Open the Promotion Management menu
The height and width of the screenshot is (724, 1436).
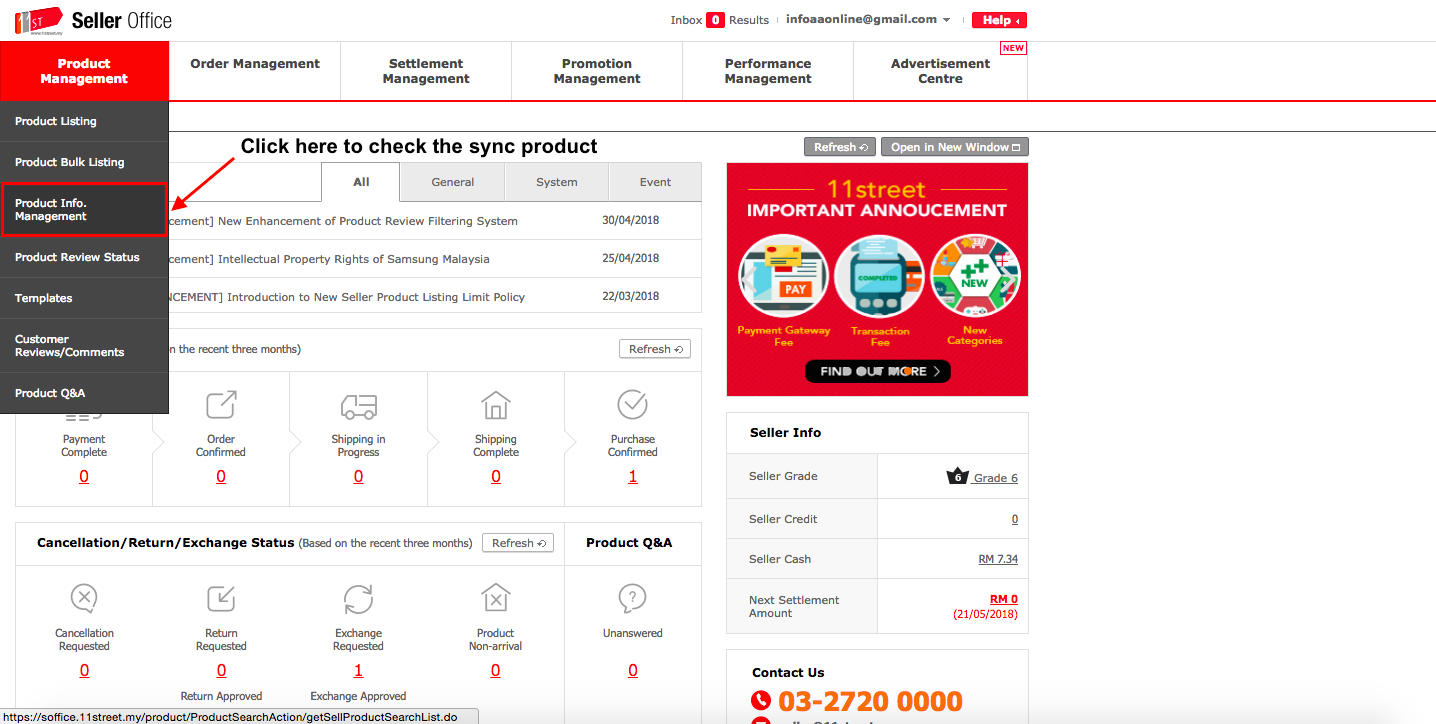[597, 71]
